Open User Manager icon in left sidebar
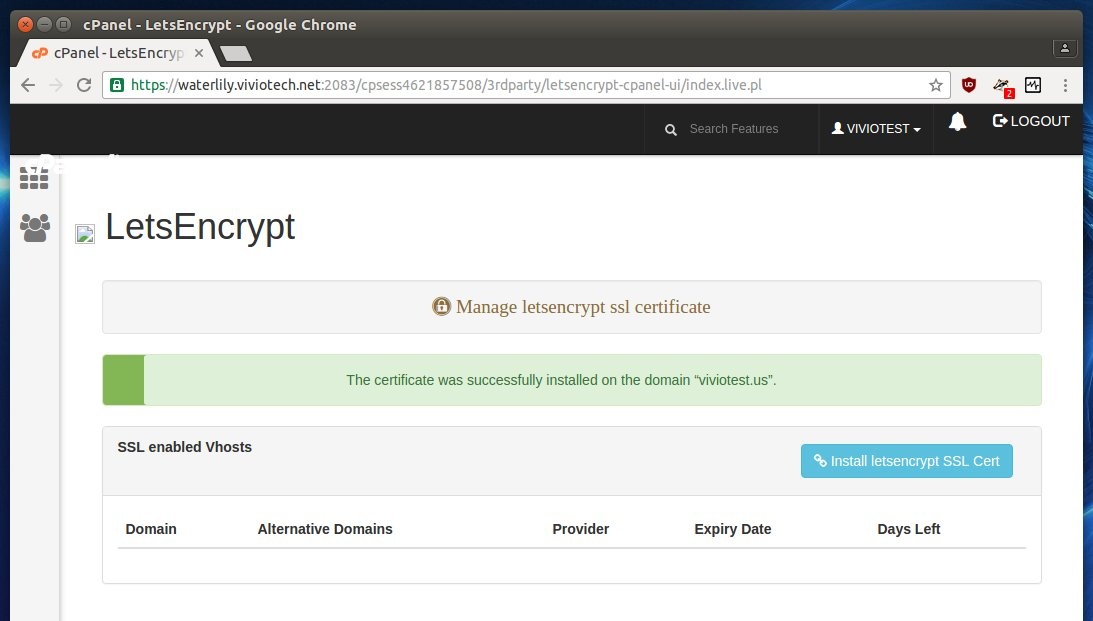 click(x=34, y=228)
